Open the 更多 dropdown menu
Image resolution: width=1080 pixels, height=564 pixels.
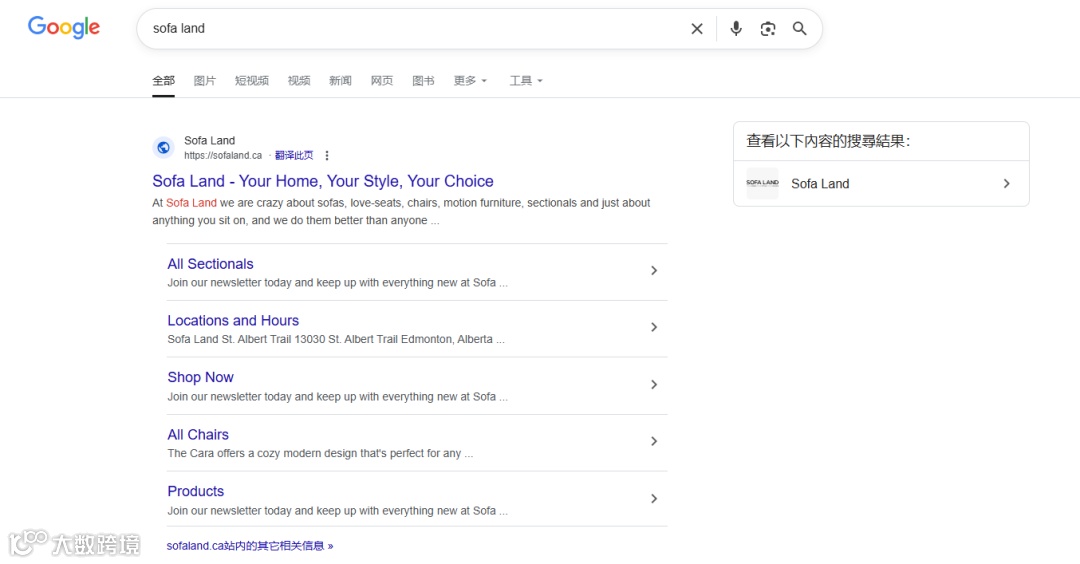coord(470,81)
